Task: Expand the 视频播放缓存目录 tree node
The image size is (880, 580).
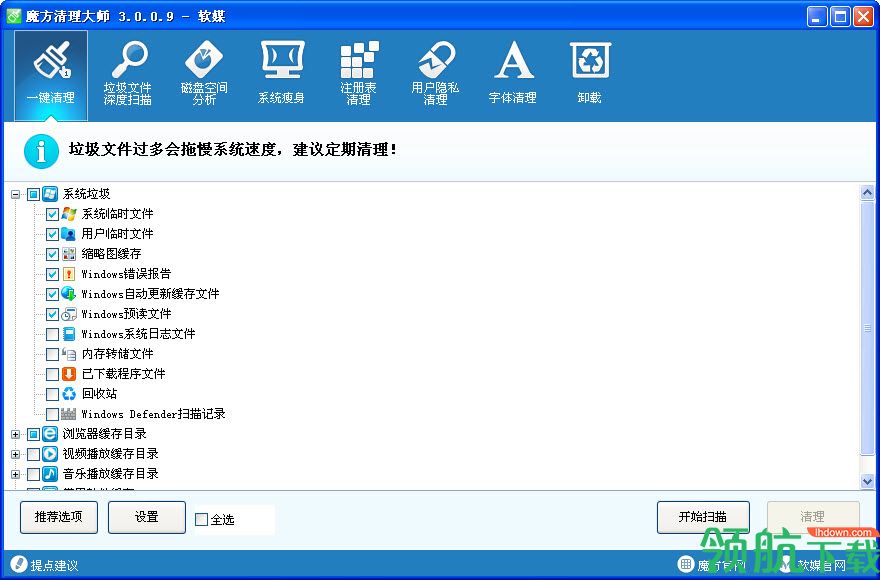Action: pos(16,454)
